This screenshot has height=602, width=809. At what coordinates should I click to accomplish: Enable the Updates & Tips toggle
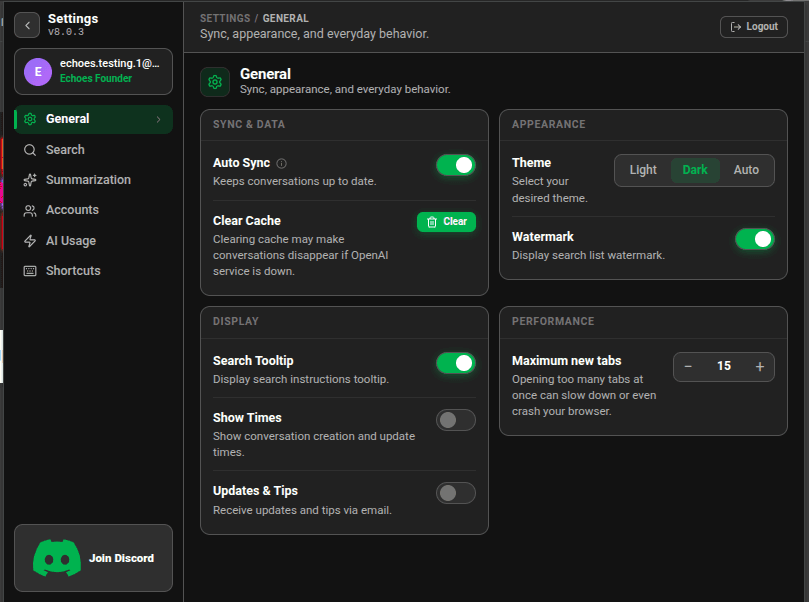tap(456, 493)
